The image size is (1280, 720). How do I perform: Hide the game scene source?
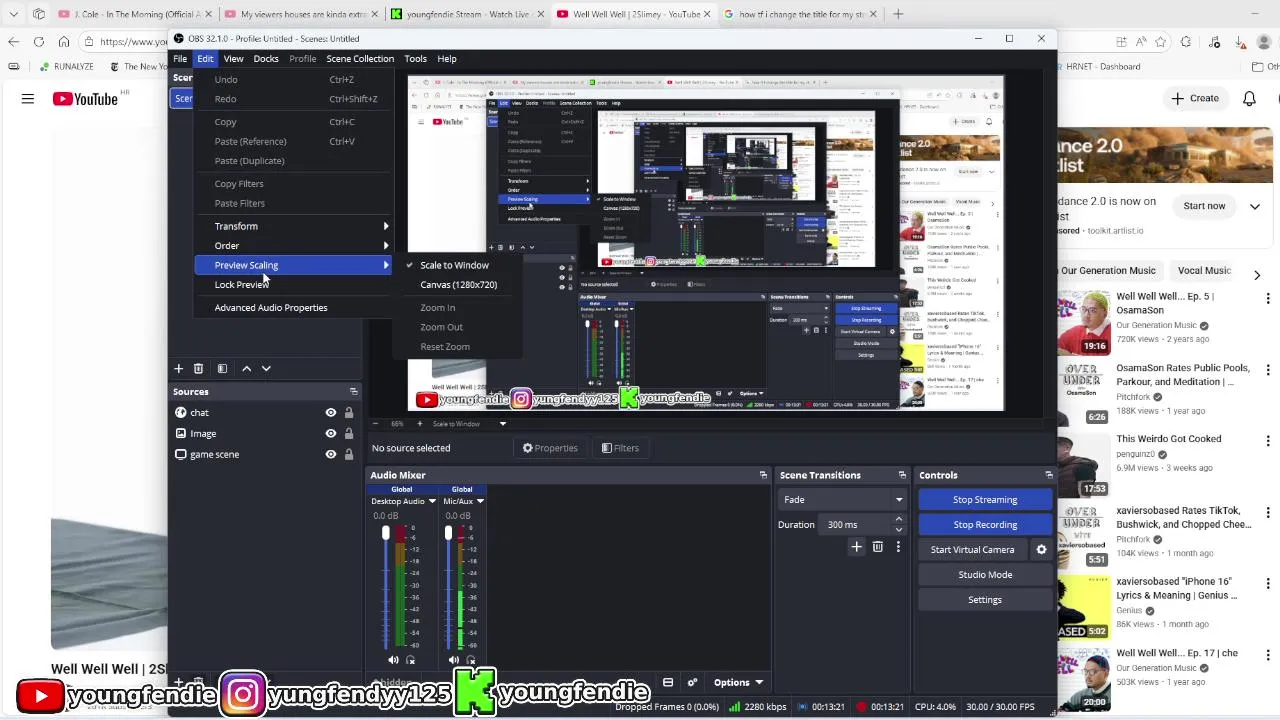331,455
